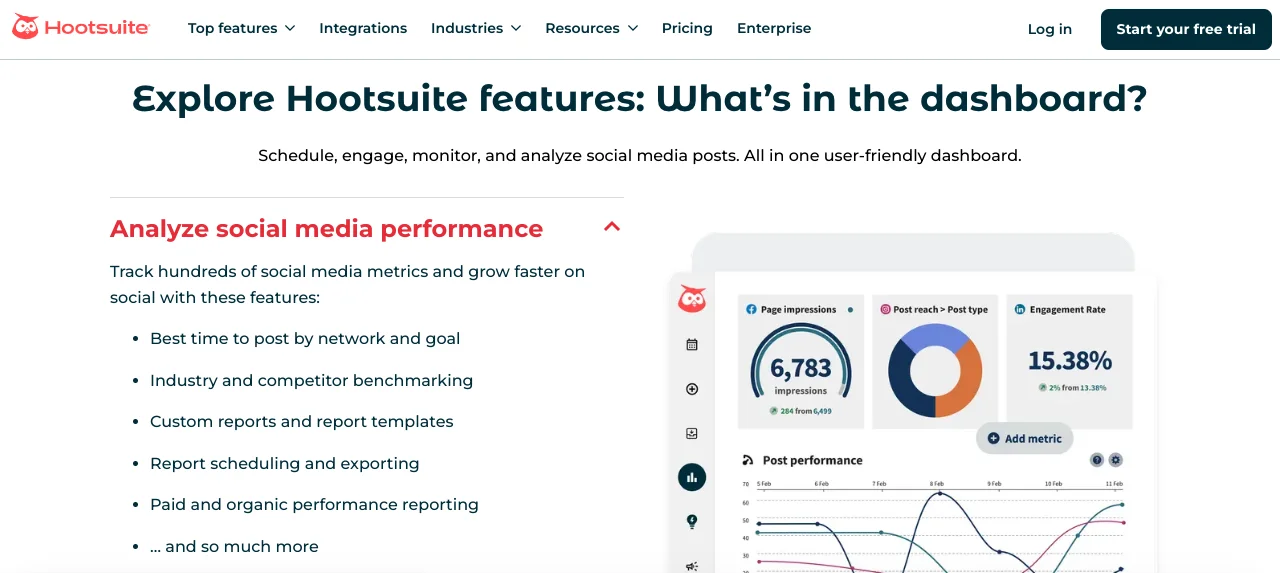Click the '5 Feb' date label on chart

pos(764,484)
